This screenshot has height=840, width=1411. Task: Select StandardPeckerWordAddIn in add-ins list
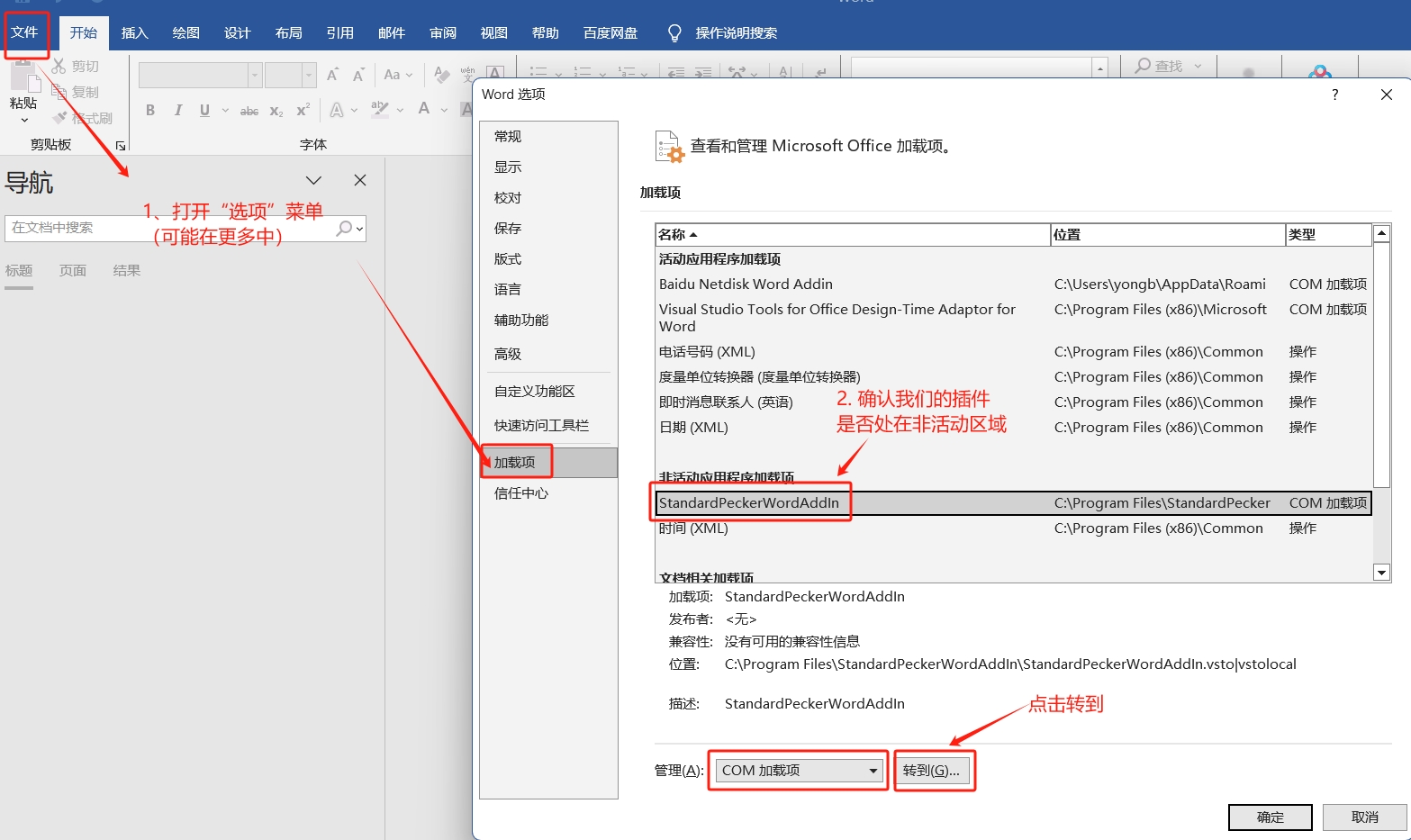(x=749, y=503)
